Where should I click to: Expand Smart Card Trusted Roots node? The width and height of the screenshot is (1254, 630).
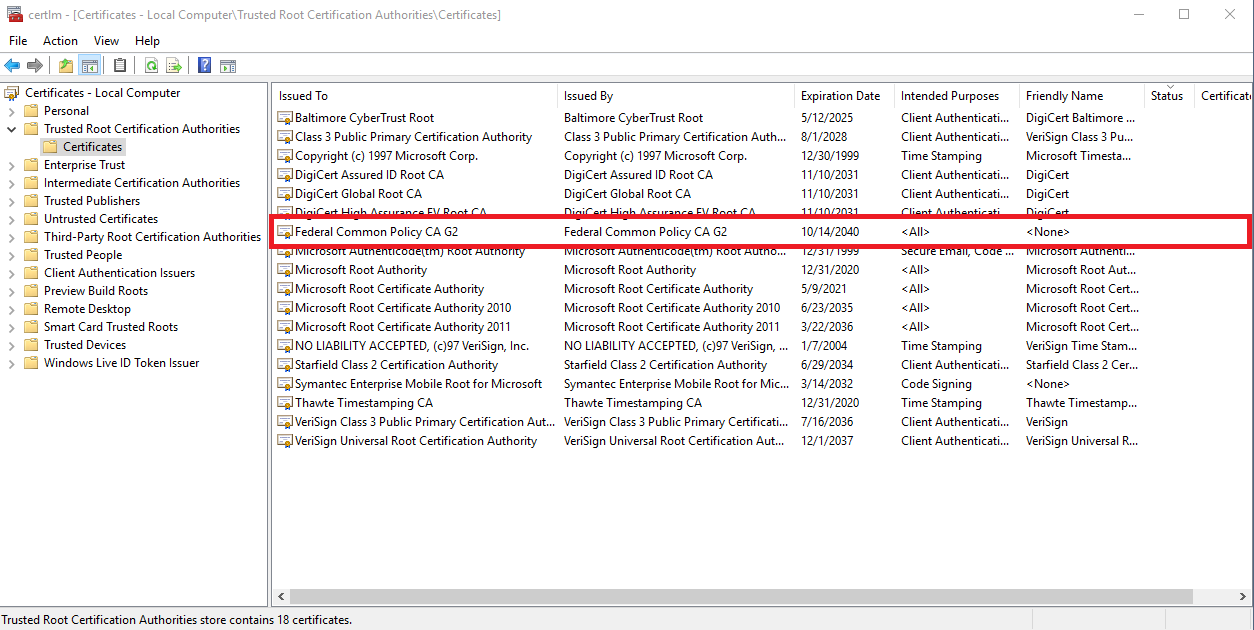(12, 327)
